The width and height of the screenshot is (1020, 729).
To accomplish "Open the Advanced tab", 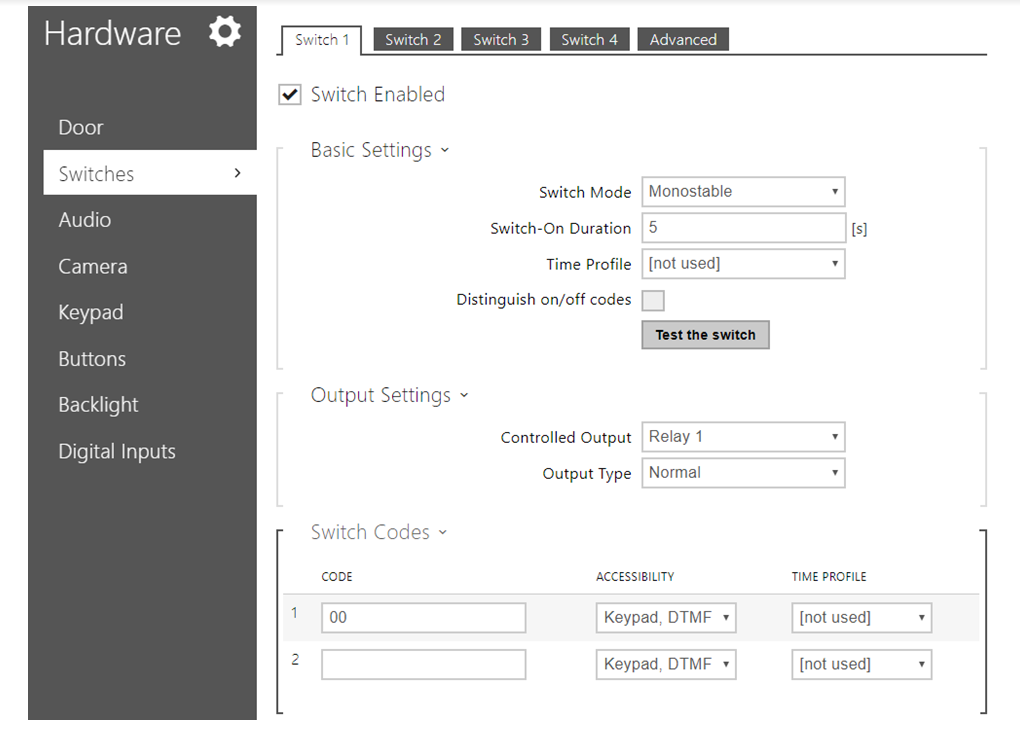I will click(683, 40).
